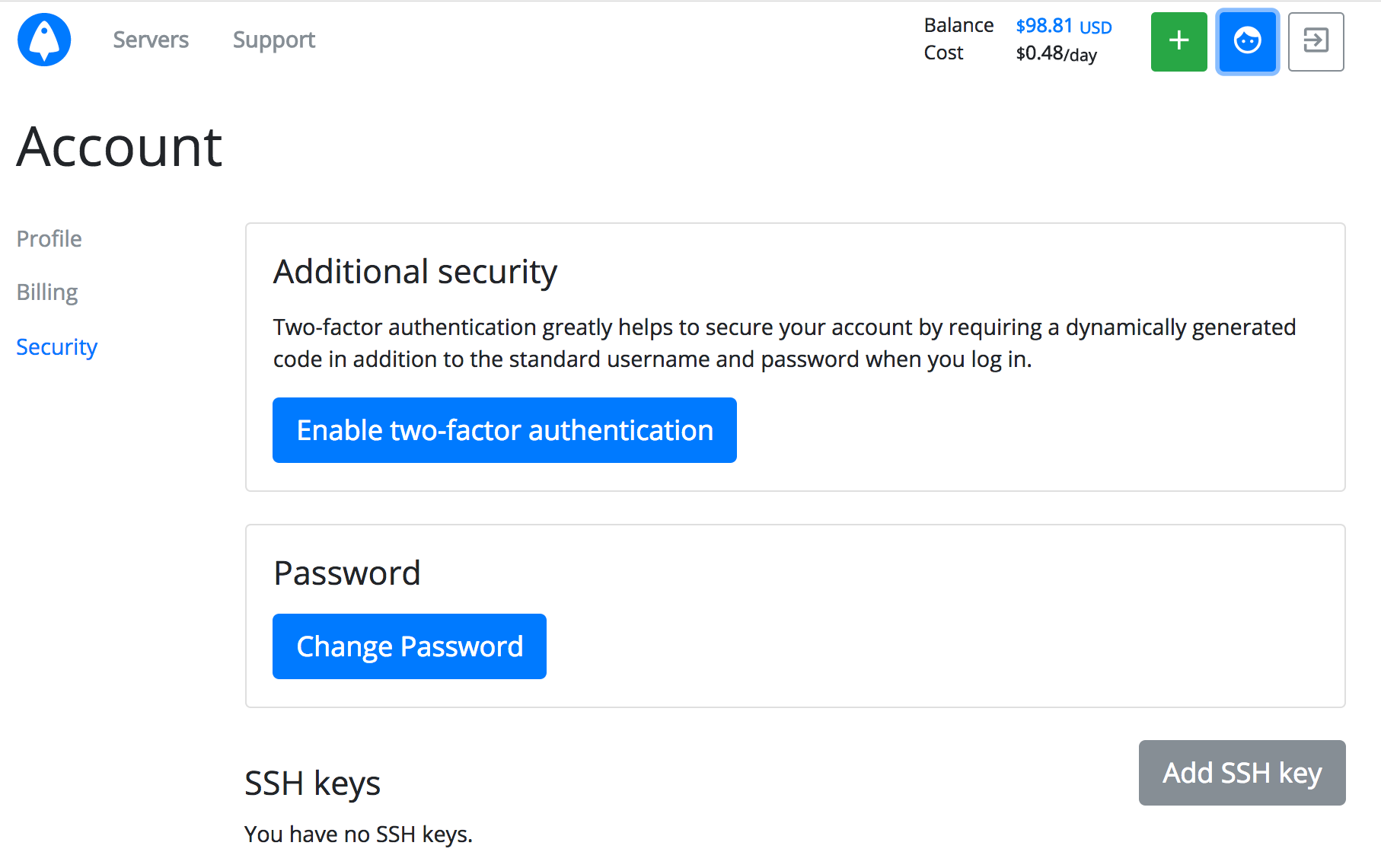This screenshot has height=868, width=1381.
Task: Go to the Profile section
Action: coord(49,239)
